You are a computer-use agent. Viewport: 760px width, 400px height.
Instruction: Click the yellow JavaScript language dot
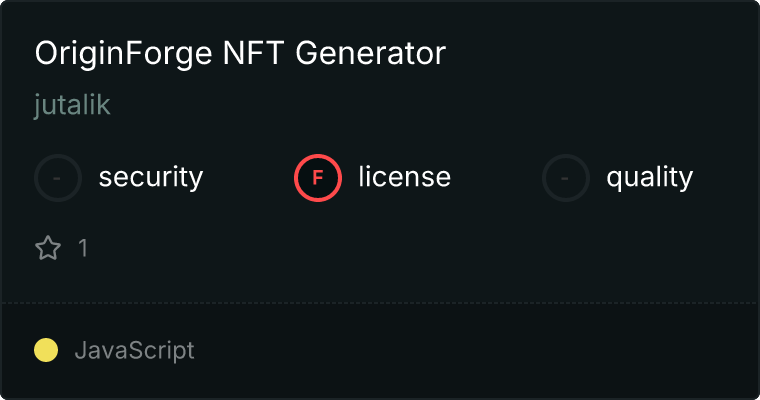[46, 350]
